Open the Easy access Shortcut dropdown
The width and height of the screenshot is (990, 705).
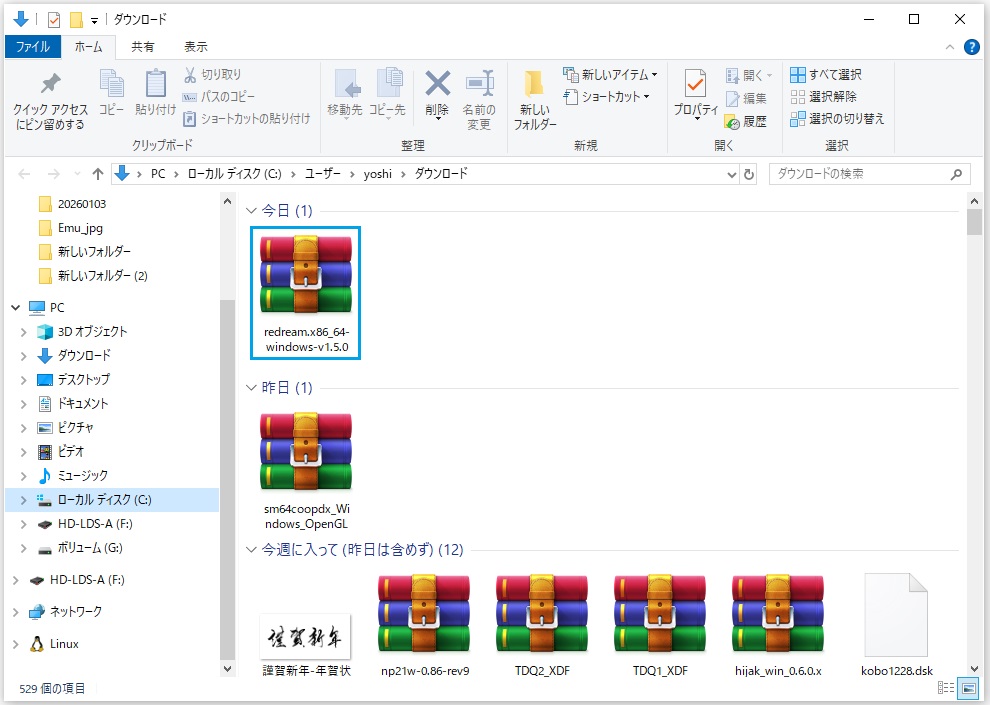[607, 97]
